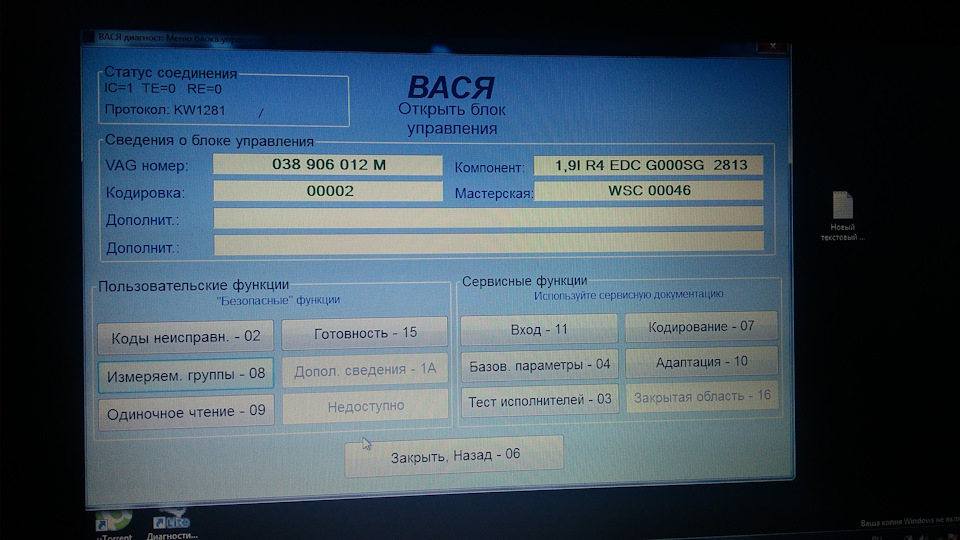The width and height of the screenshot is (960, 540).
Task: Open 'Адаптация - 10' adaptation function
Action: (x=702, y=362)
